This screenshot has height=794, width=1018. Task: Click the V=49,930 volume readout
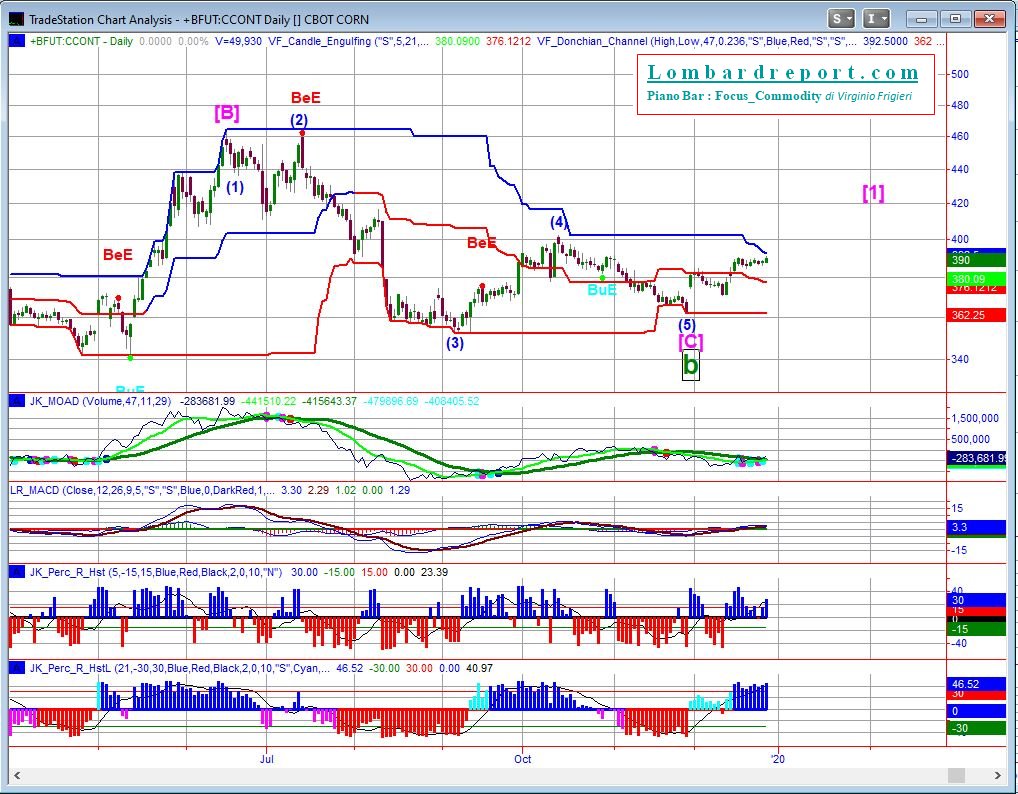pyautogui.click(x=238, y=41)
